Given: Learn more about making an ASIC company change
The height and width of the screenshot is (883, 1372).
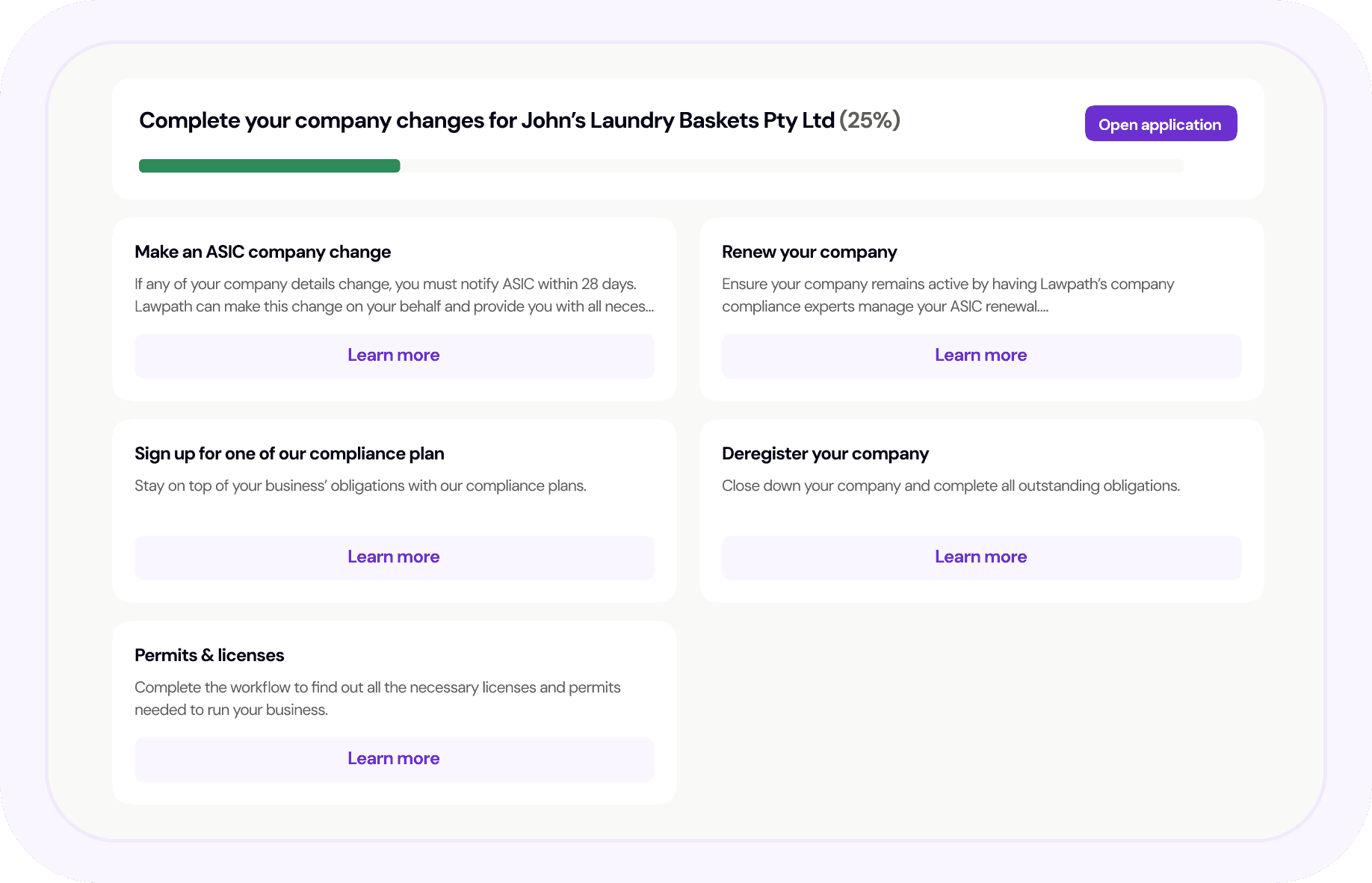Looking at the screenshot, I should 394,356.
